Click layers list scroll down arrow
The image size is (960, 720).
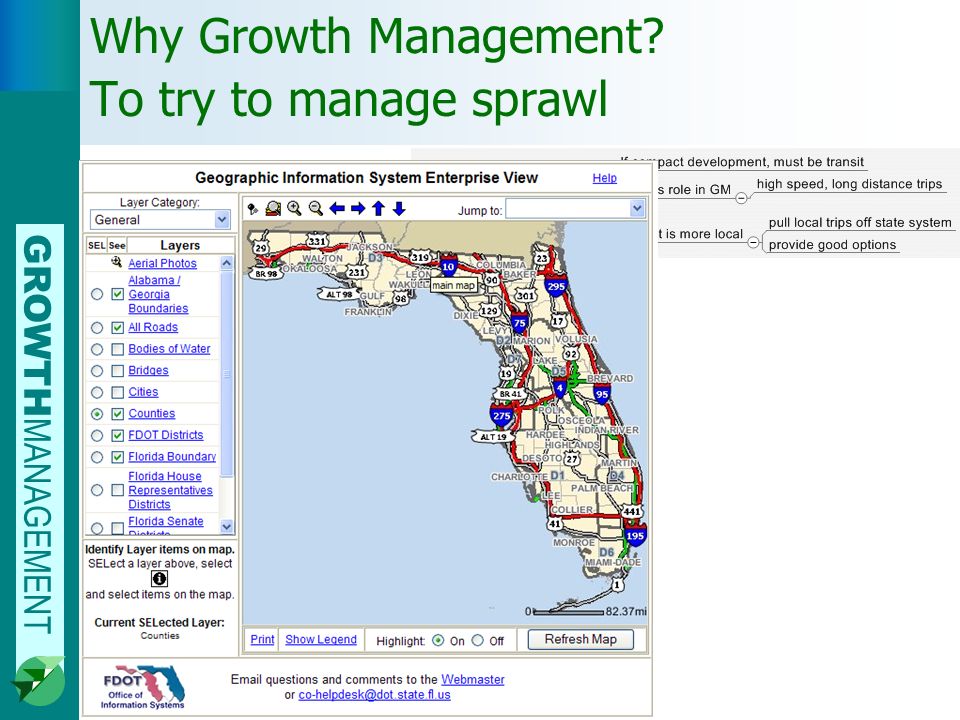[227, 527]
